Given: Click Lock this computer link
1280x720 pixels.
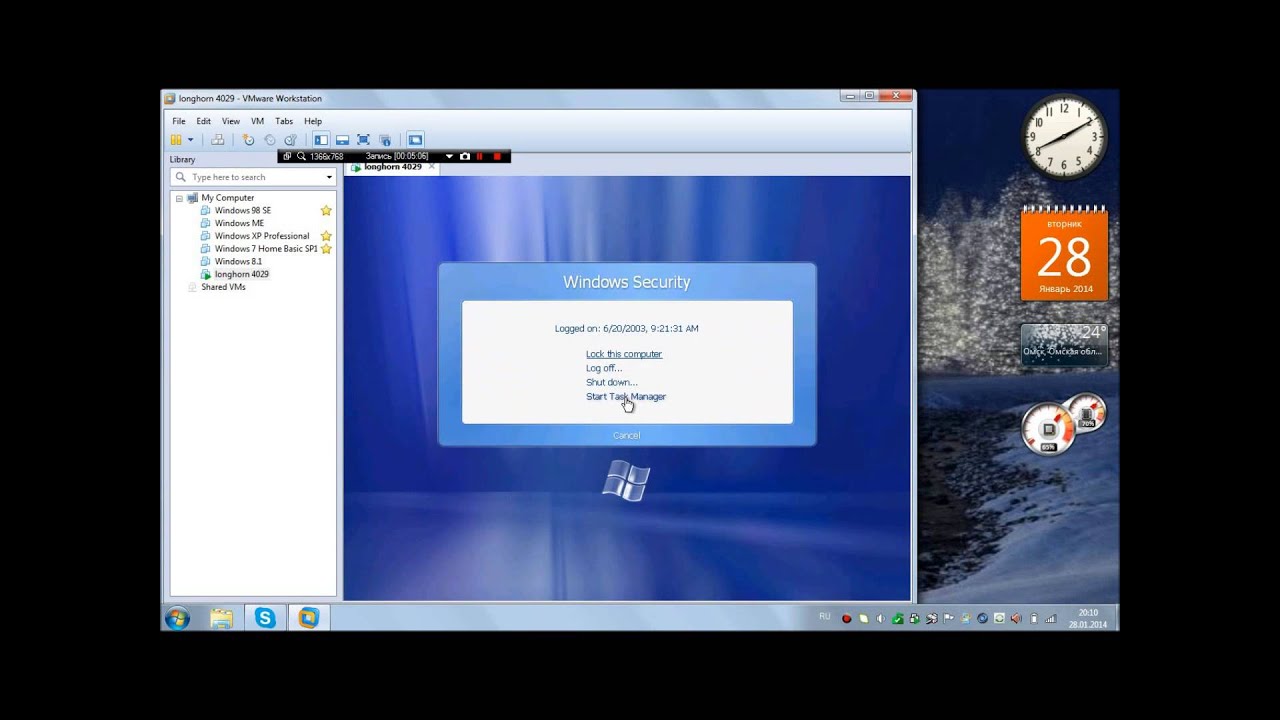Looking at the screenshot, I should [624, 354].
